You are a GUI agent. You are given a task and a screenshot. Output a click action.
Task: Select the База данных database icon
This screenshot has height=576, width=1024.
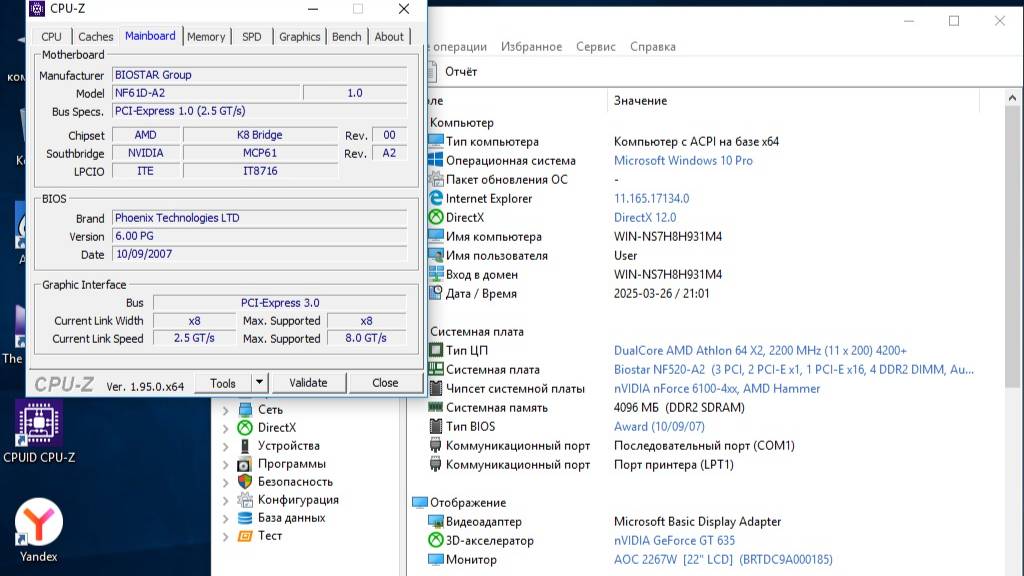[x=245, y=518]
